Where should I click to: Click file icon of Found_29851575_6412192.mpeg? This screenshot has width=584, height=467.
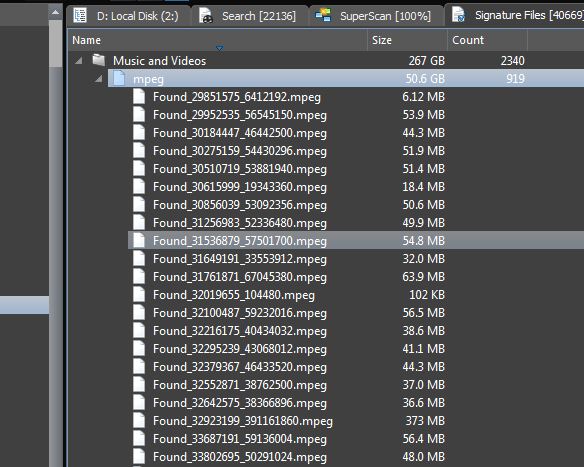(x=139, y=96)
